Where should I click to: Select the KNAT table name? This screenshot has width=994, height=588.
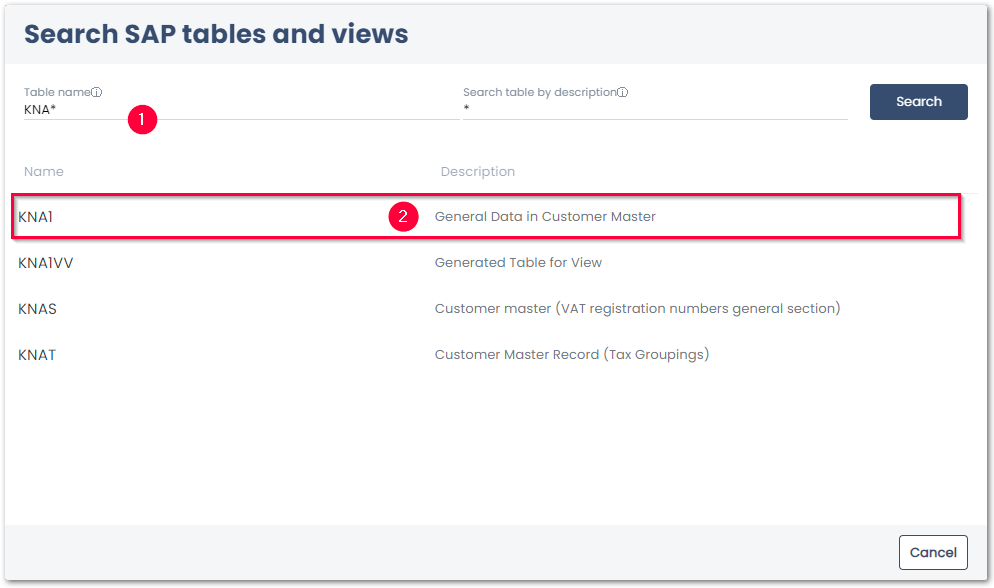coord(37,355)
